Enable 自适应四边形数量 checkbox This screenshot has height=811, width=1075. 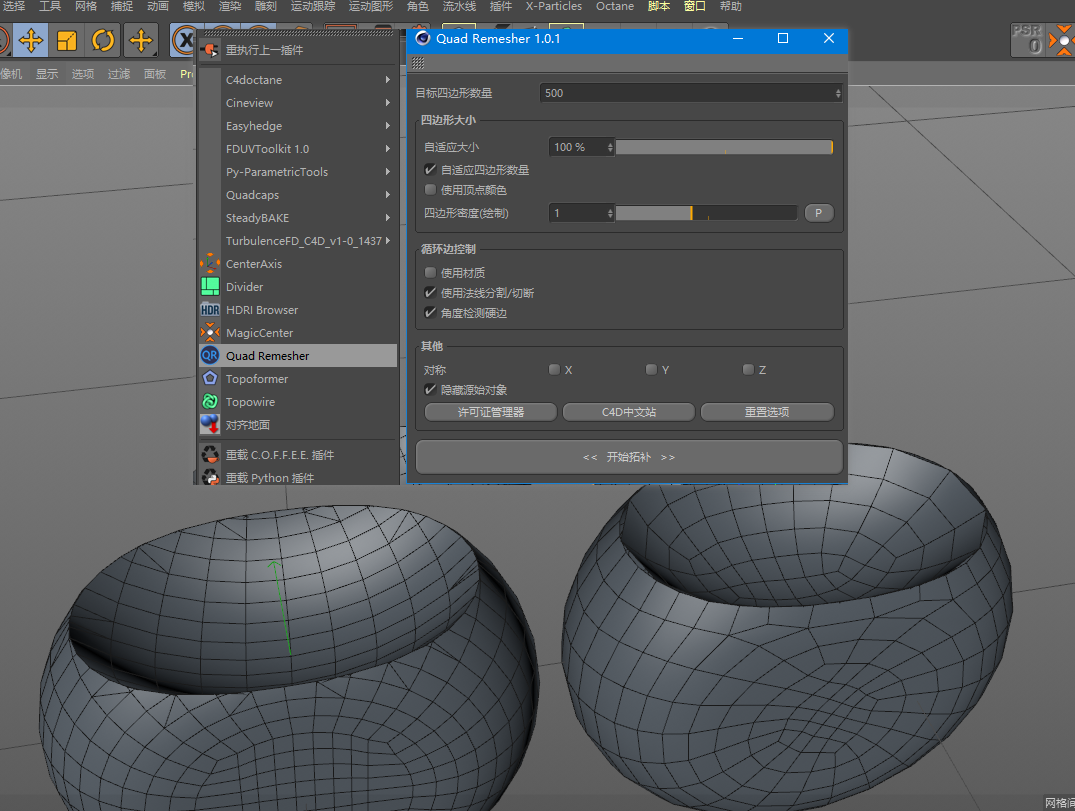pos(431,169)
